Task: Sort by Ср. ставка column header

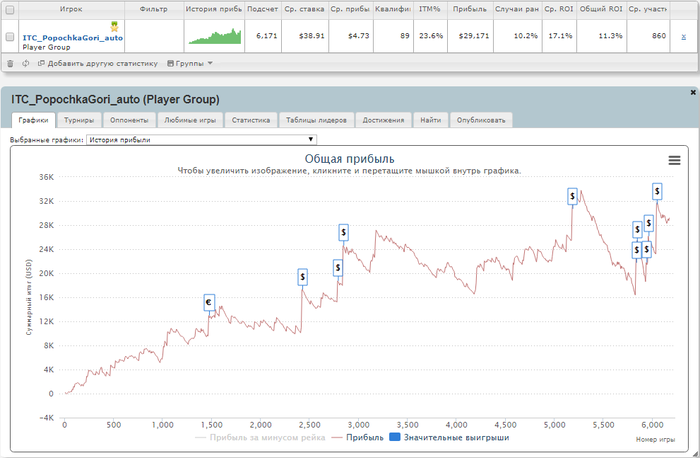Action: tap(304, 9)
